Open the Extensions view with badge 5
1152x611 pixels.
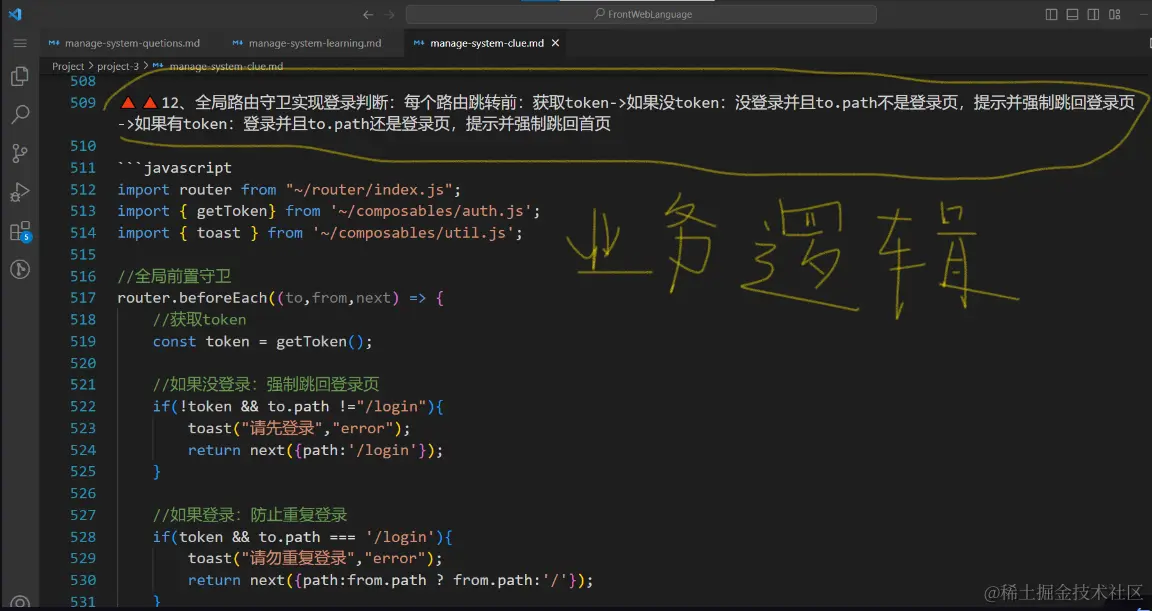click(x=20, y=231)
